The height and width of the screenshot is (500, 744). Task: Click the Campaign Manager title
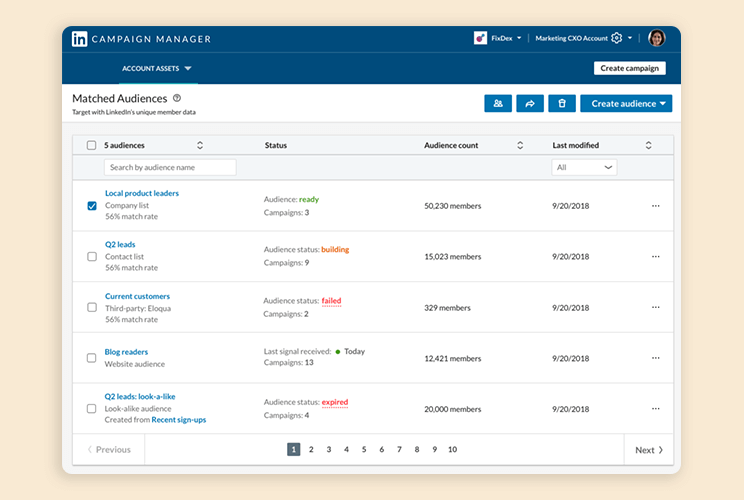coord(151,39)
